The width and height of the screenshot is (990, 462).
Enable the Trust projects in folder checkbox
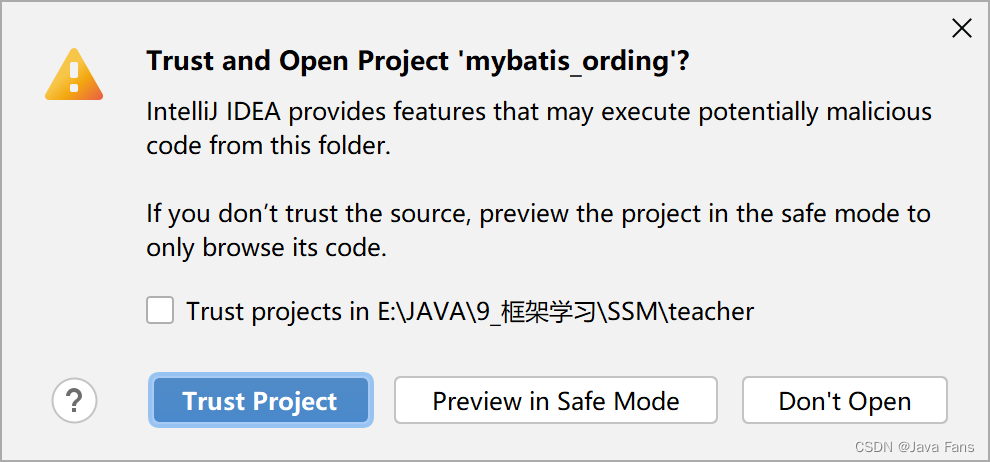pos(160,311)
